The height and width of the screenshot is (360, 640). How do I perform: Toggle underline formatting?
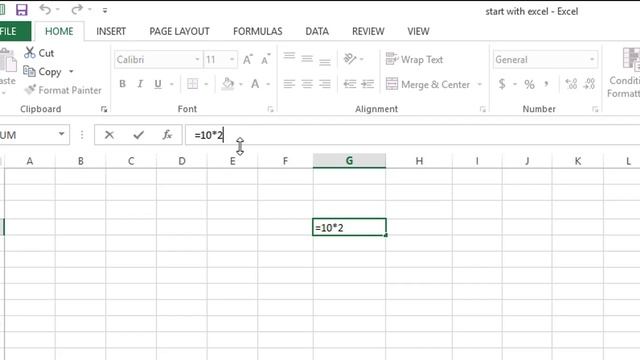[x=158, y=84]
